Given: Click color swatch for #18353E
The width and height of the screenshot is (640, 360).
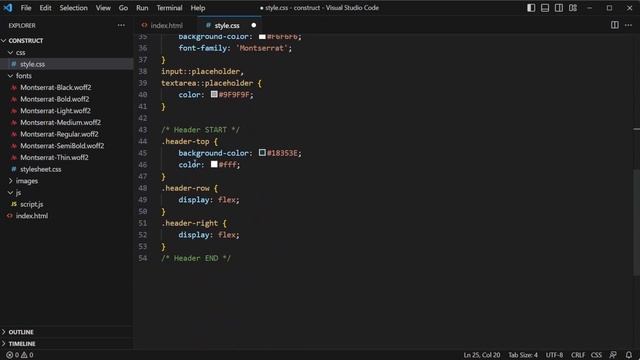Looking at the screenshot, I should (262, 153).
